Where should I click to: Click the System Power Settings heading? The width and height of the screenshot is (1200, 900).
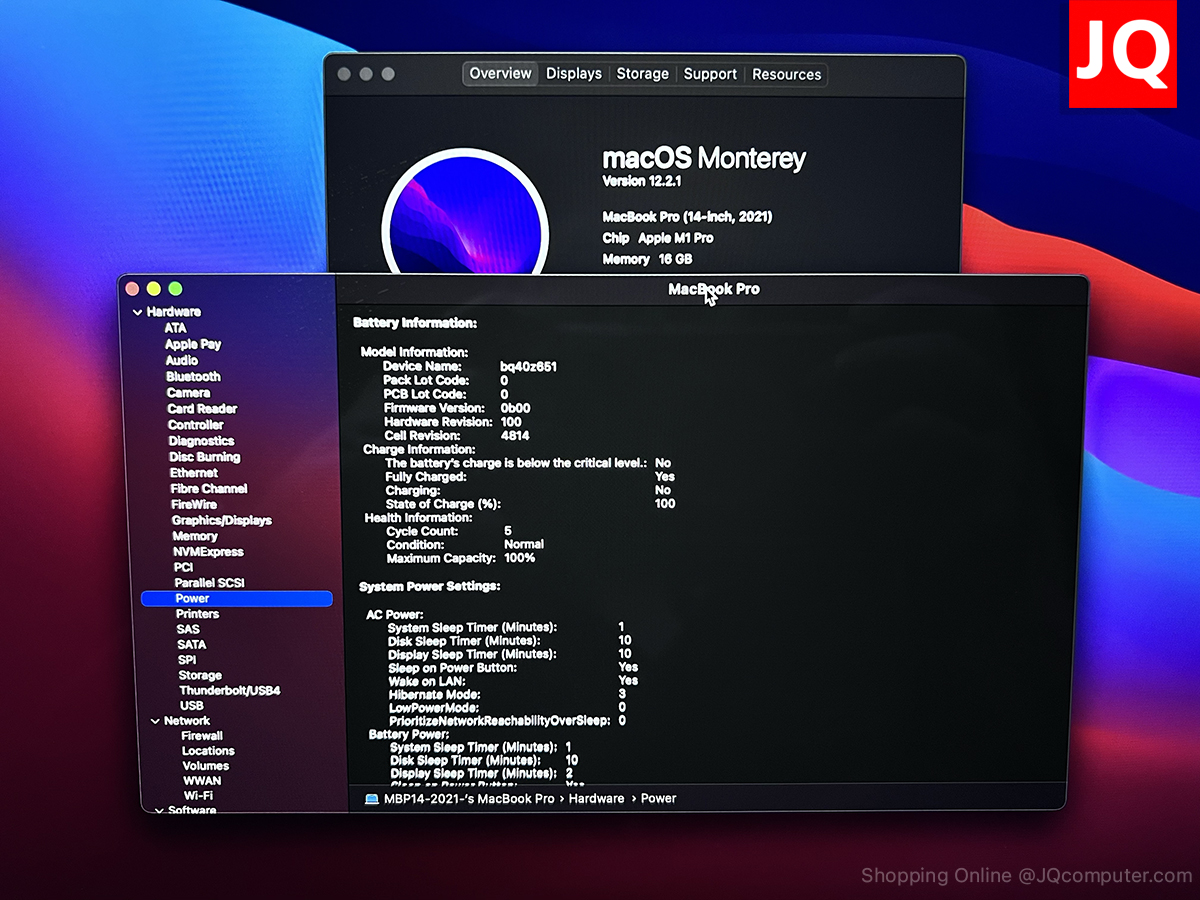click(430, 586)
